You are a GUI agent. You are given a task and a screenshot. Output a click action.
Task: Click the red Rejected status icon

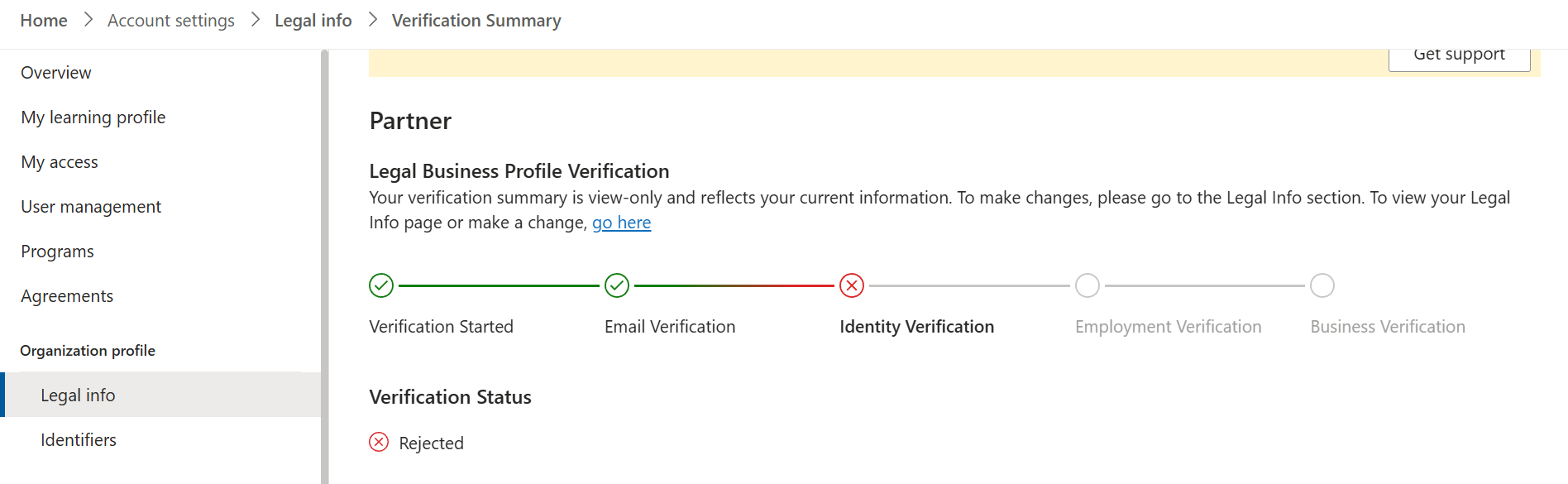[379, 442]
